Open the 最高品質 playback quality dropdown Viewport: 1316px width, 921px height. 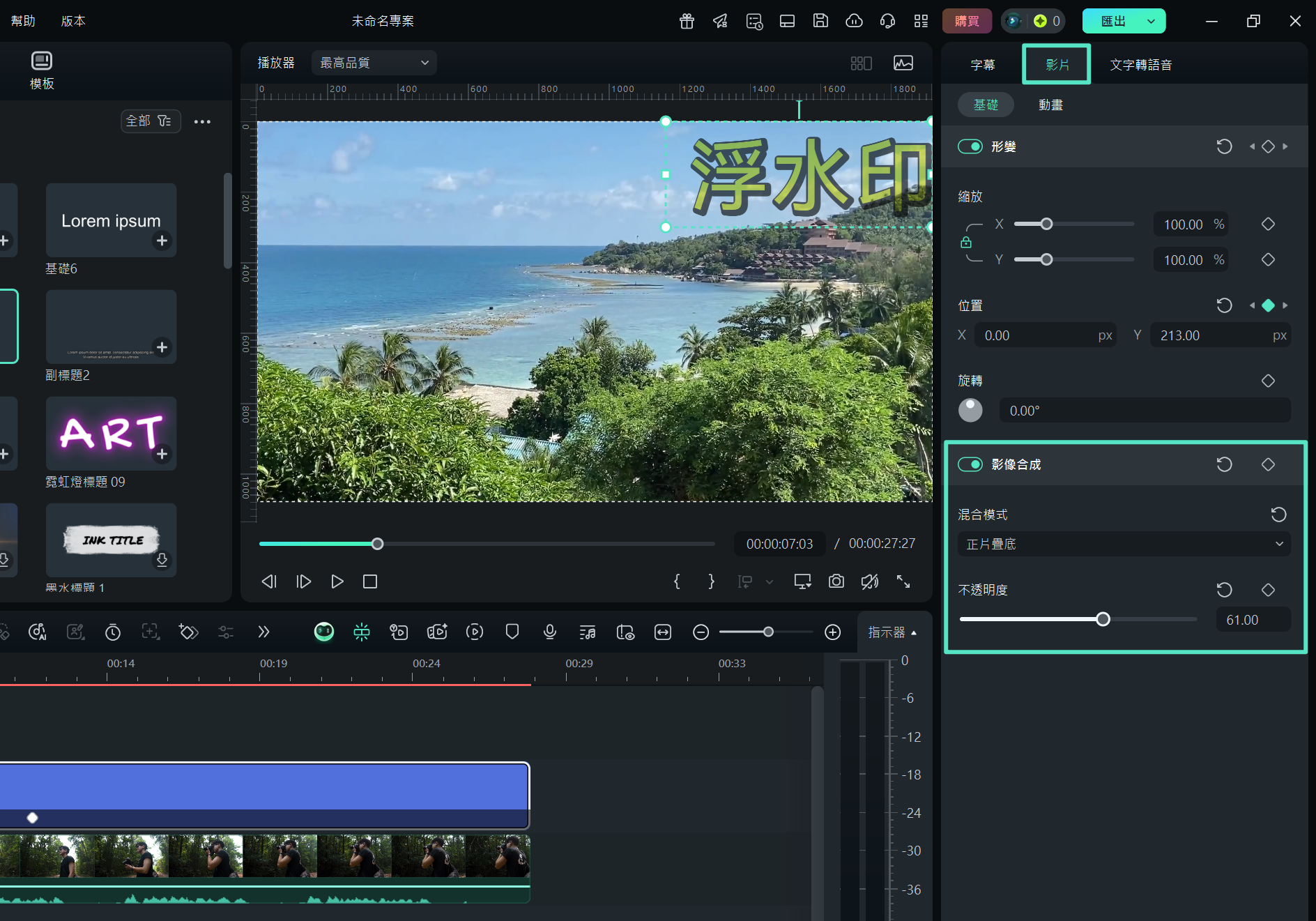[x=374, y=62]
